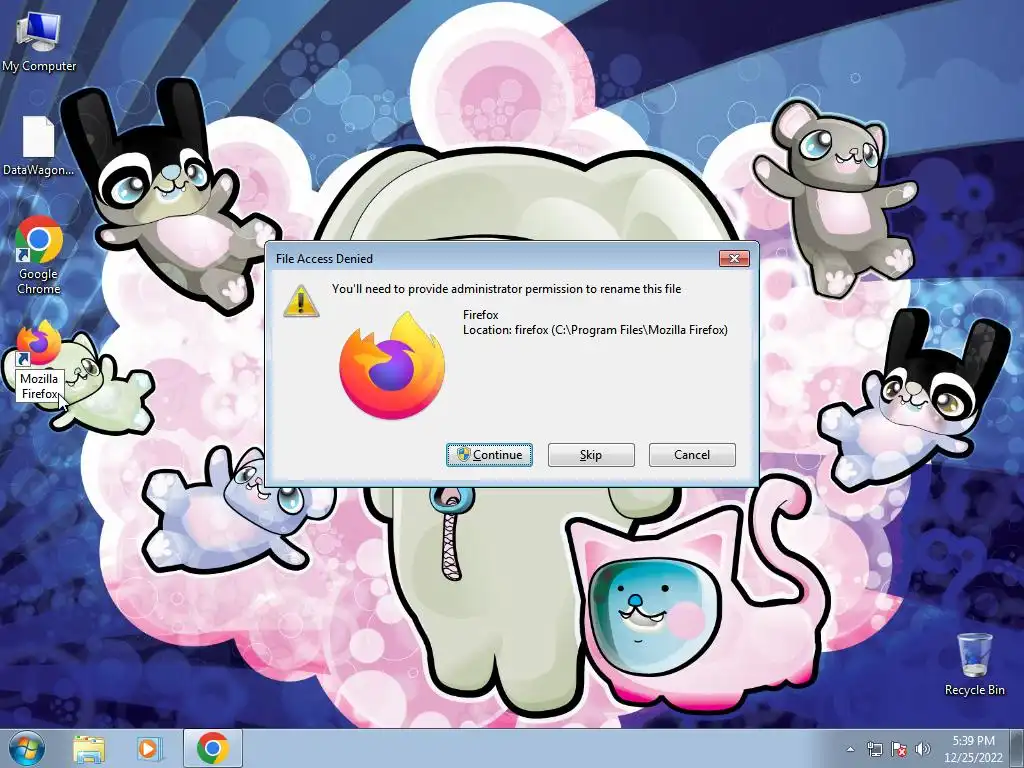Select Google Chrome desktop shortcut
Viewport: 1024px width, 768px height.
[x=39, y=255]
